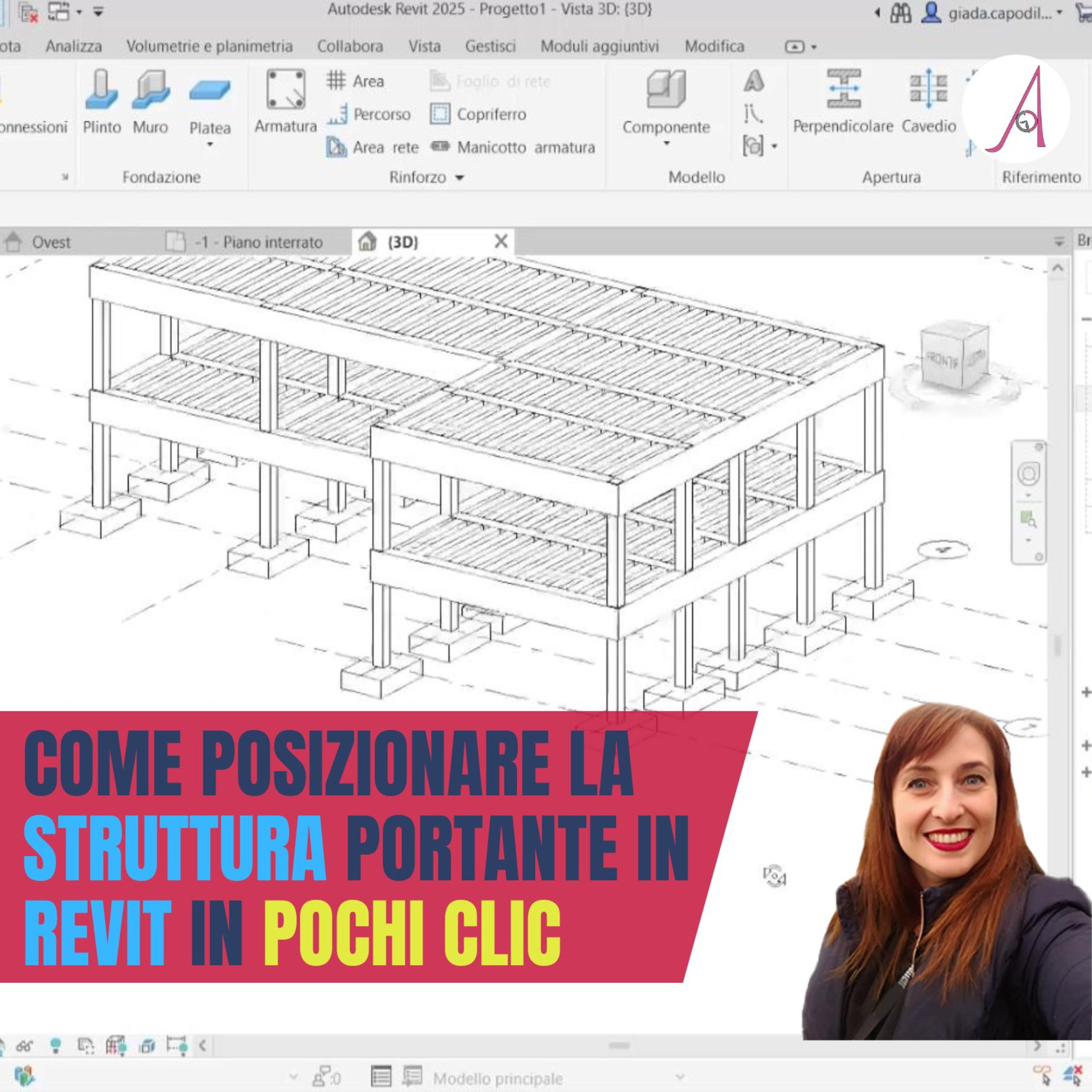Open the Vista ribbon tab
The width and height of the screenshot is (1092, 1092).
(x=424, y=46)
